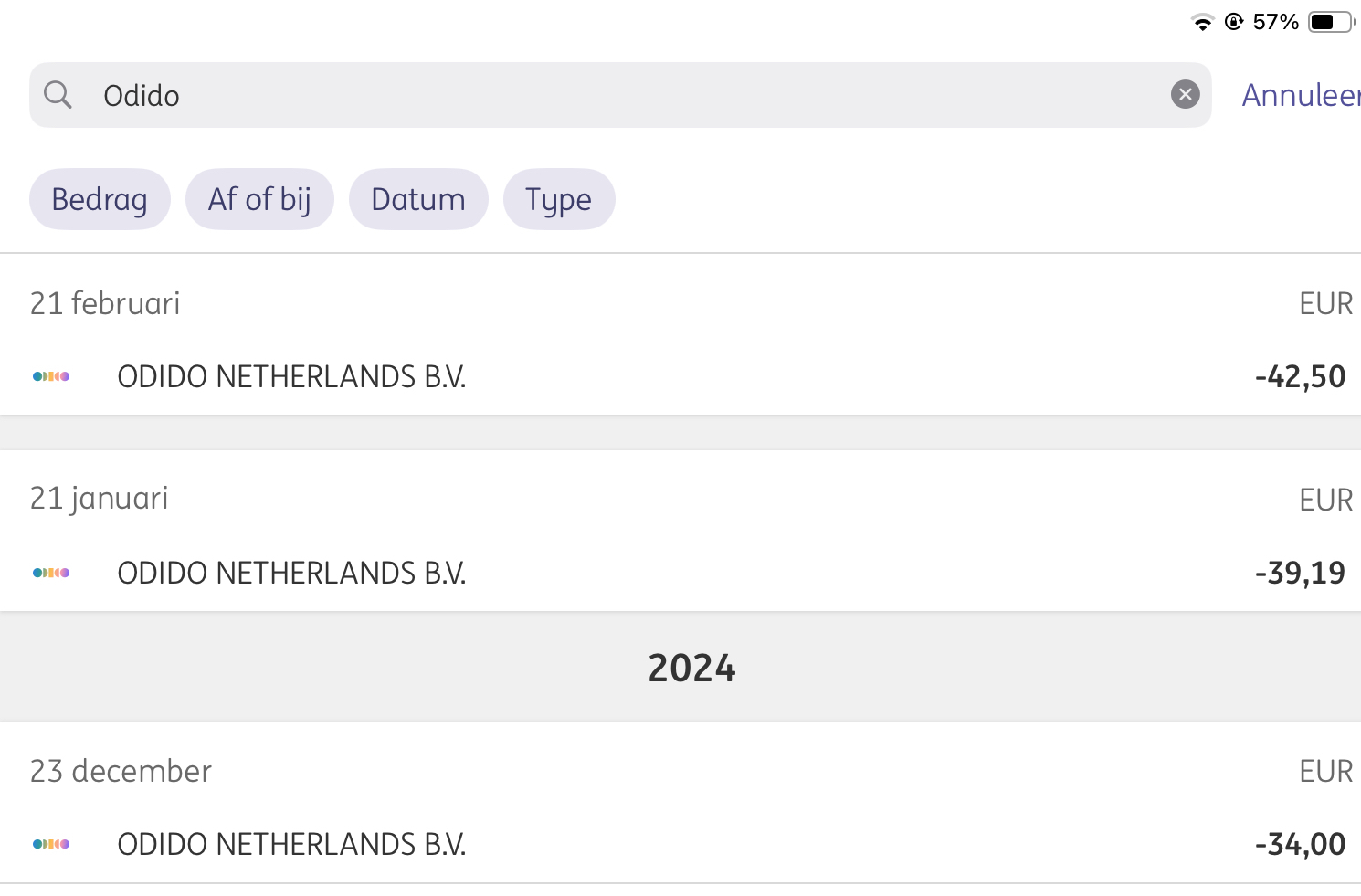Tap the rotation lock status icon
Image resolution: width=1361 pixels, height=896 pixels.
pyautogui.click(x=1234, y=22)
